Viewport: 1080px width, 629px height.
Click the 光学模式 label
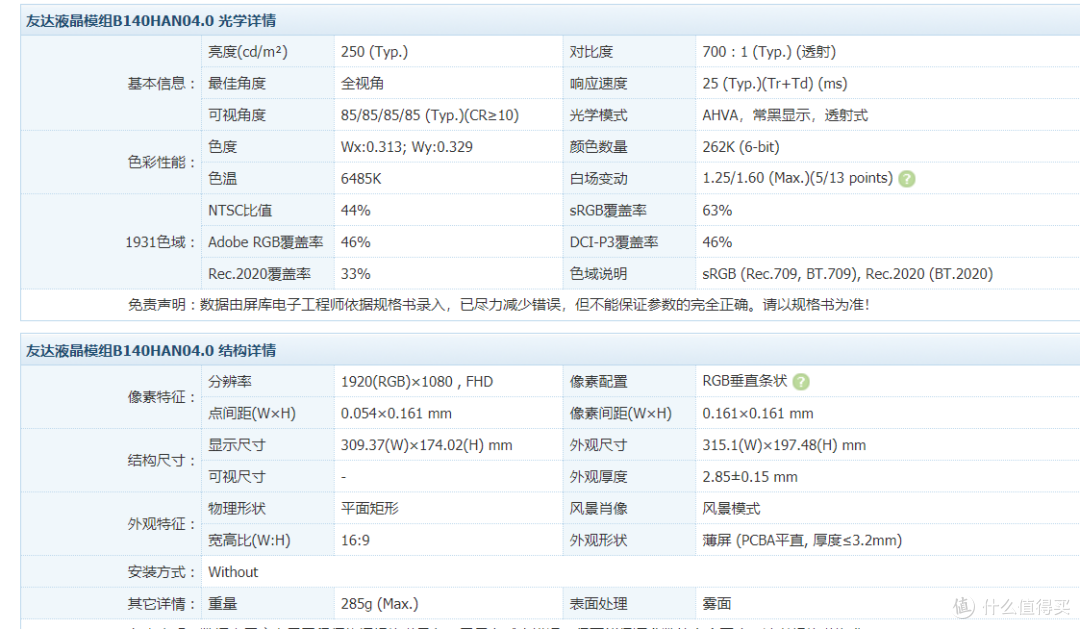pyautogui.click(x=599, y=115)
